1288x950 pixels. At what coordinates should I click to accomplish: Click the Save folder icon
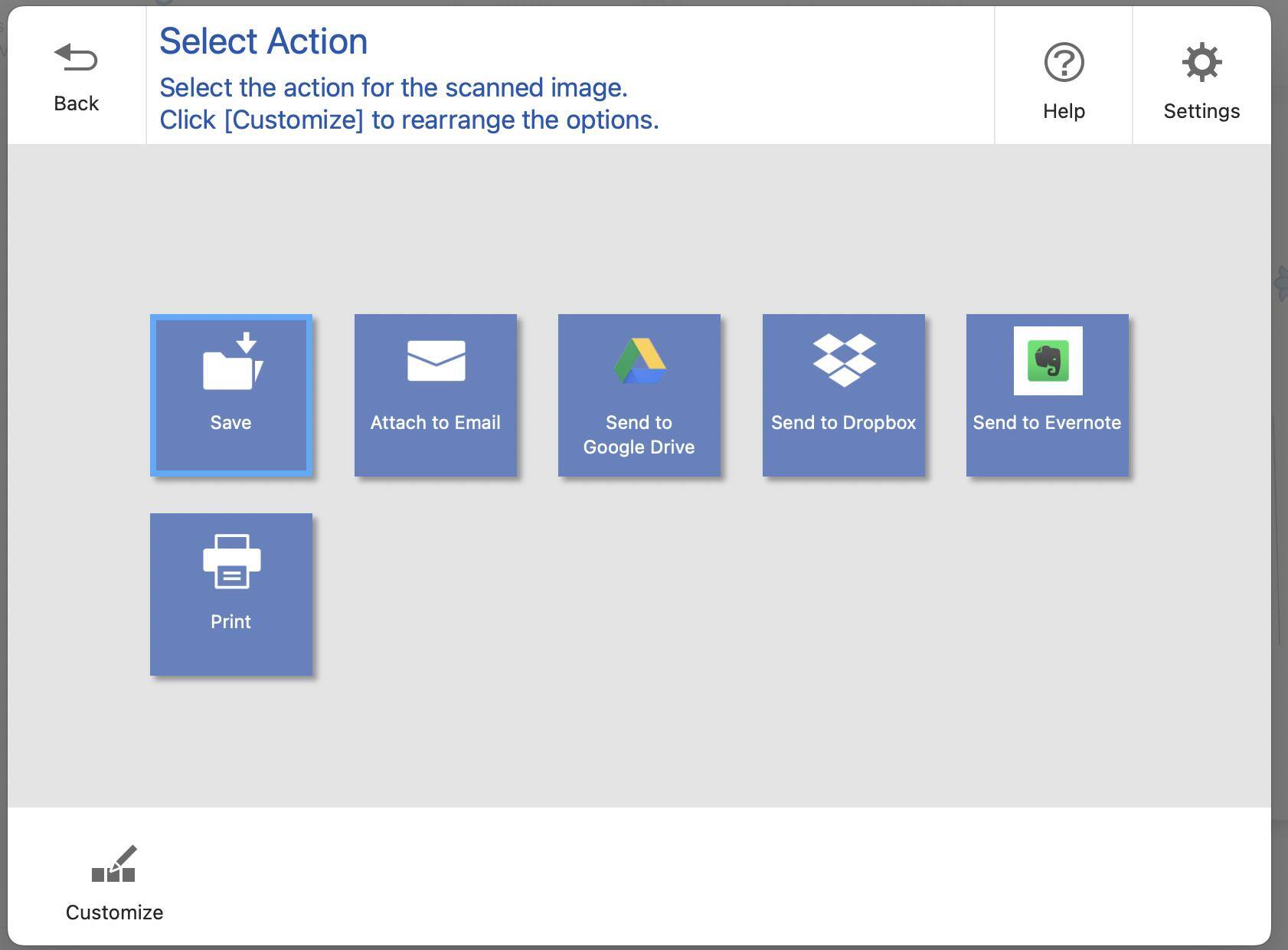pos(232,362)
